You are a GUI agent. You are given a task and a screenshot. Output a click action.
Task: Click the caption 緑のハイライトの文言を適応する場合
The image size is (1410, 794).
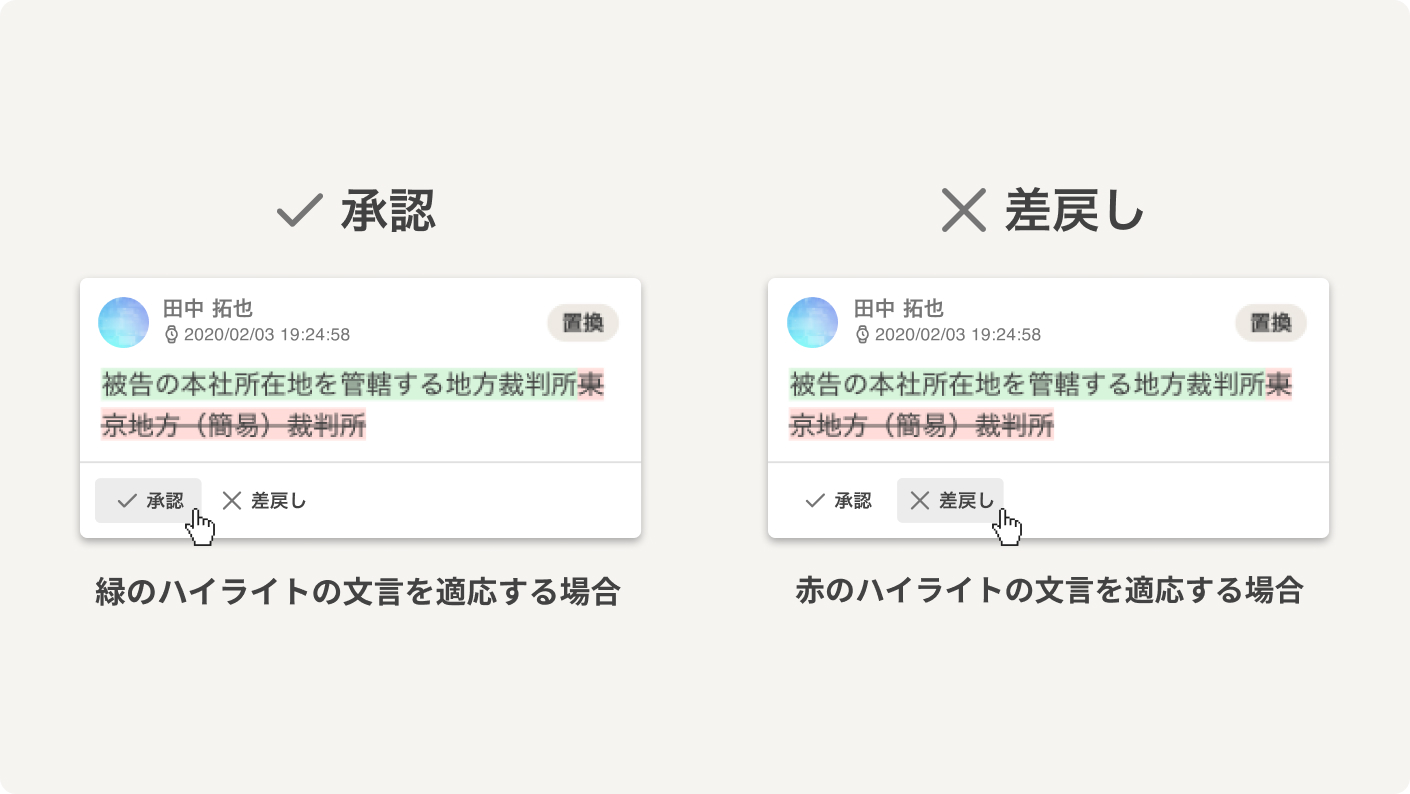[358, 592]
